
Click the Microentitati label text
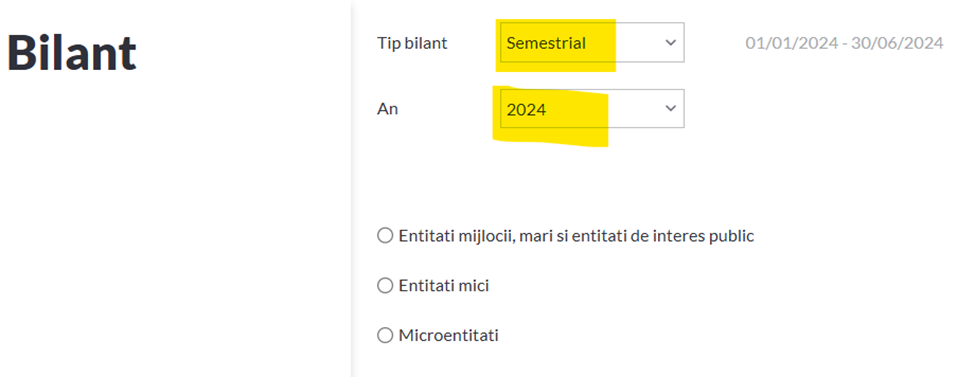tap(448, 336)
